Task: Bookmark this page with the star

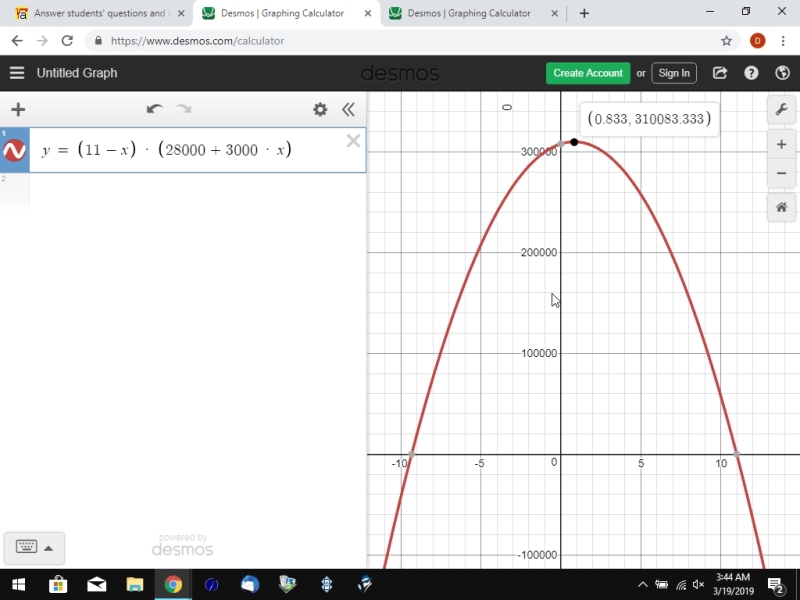Action: (x=727, y=41)
